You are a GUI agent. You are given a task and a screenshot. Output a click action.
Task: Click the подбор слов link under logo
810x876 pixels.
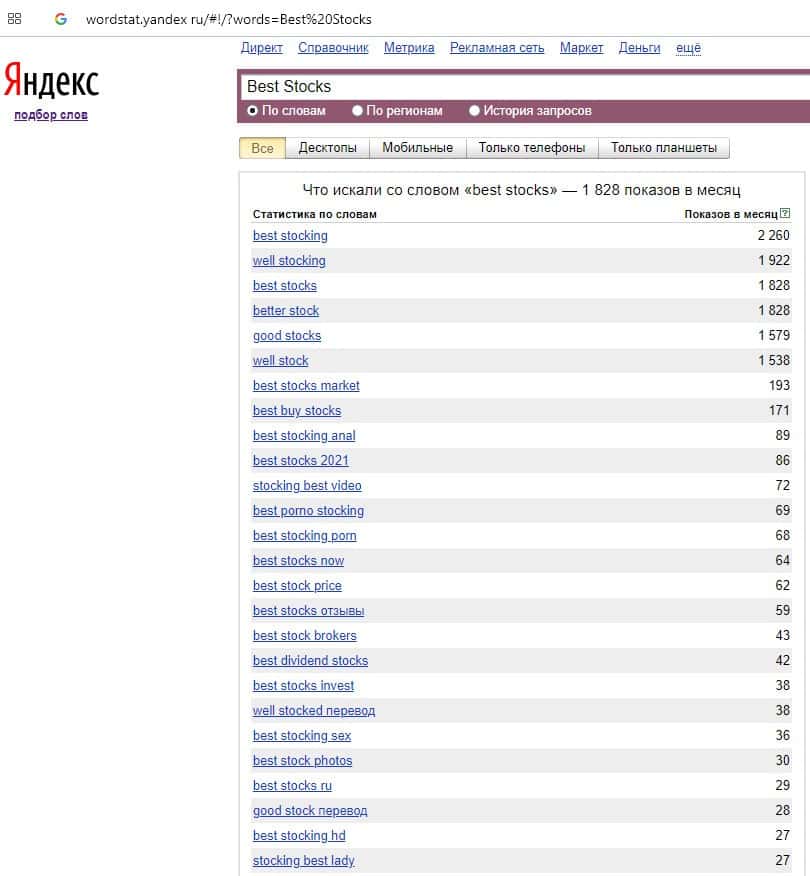(51, 115)
